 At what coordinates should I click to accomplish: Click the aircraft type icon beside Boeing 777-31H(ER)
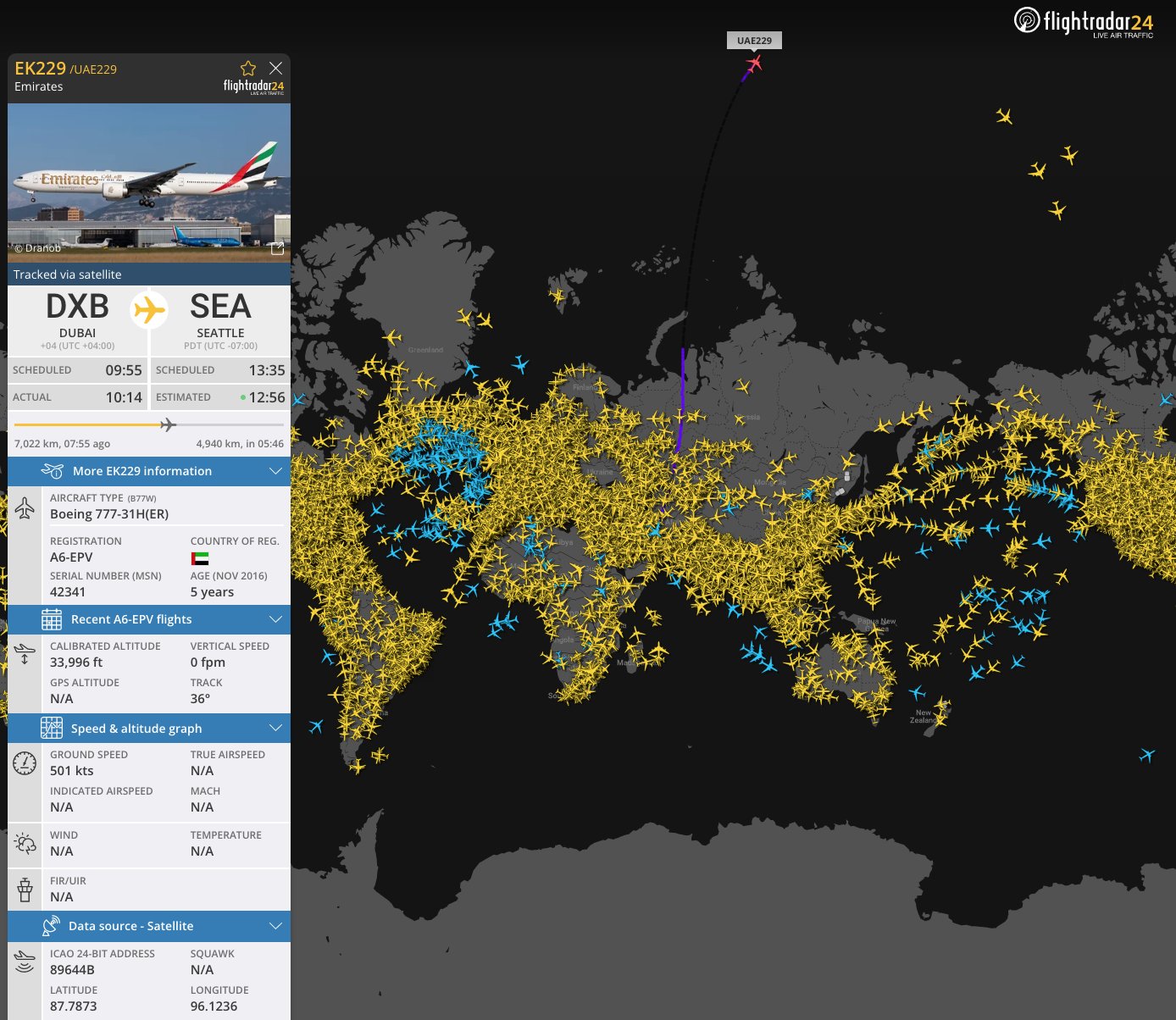(x=25, y=507)
